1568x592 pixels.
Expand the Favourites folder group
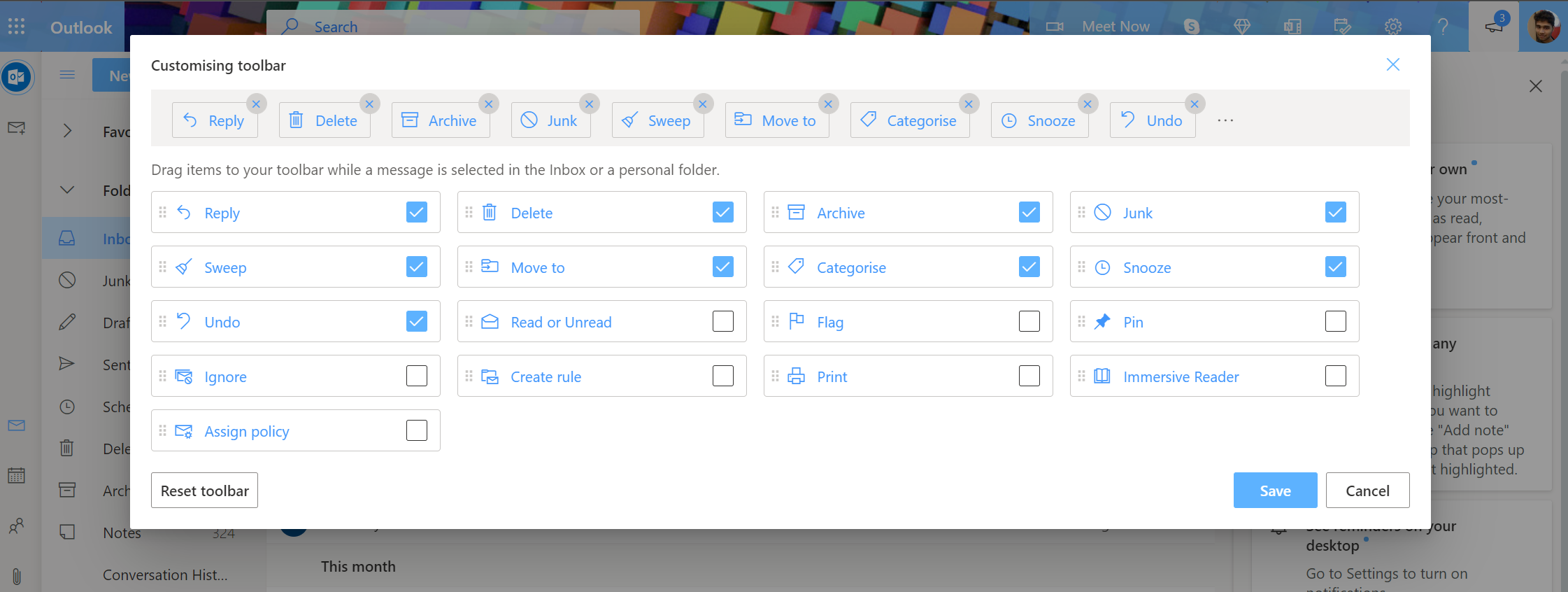pos(67,131)
